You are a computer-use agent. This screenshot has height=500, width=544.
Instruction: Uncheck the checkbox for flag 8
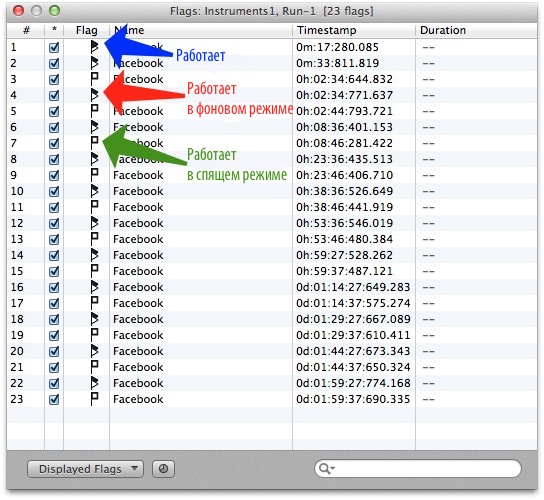coord(54,159)
